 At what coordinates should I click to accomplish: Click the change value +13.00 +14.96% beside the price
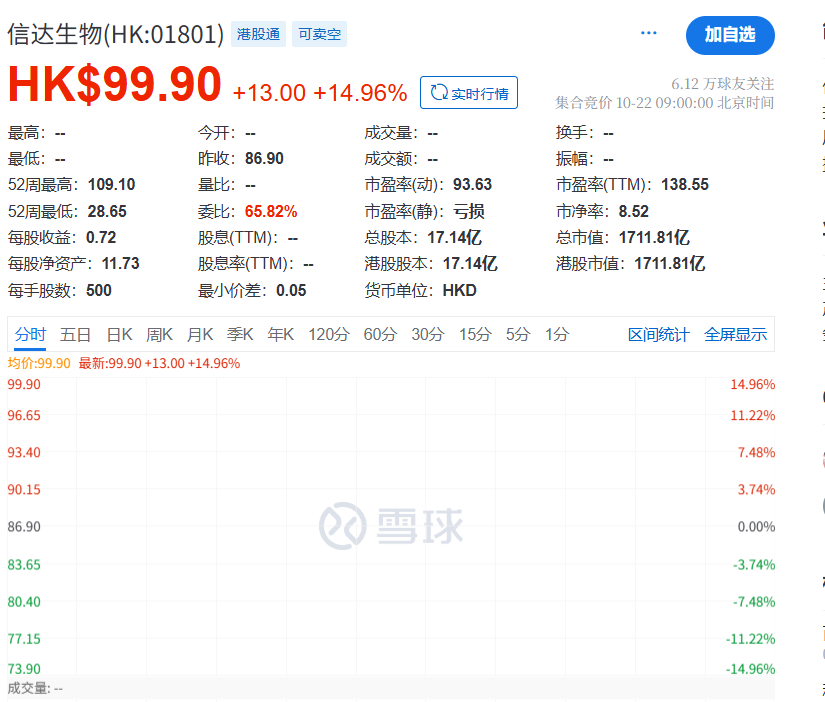[x=320, y=93]
